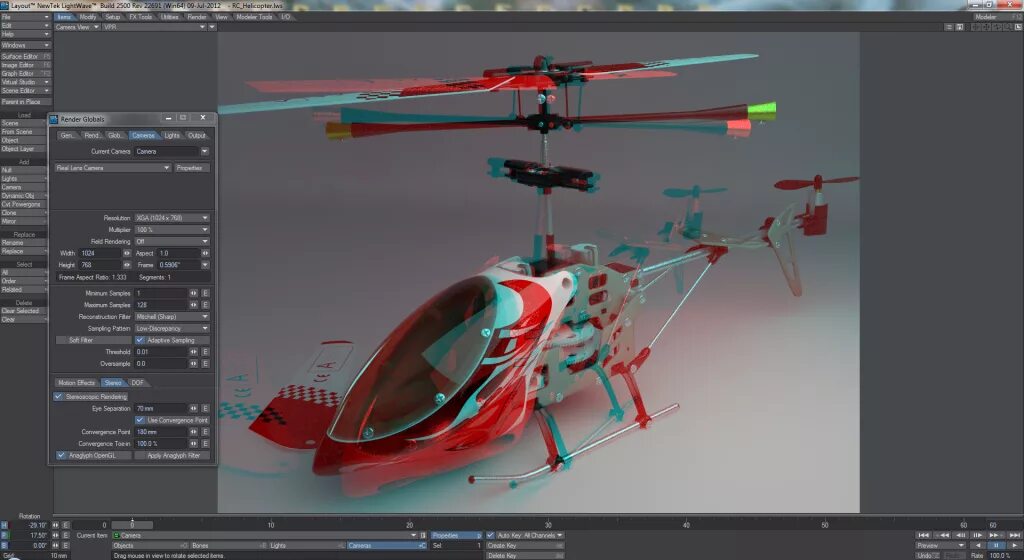
Task: Enable the Soft Filter toggle
Action: pos(94,340)
